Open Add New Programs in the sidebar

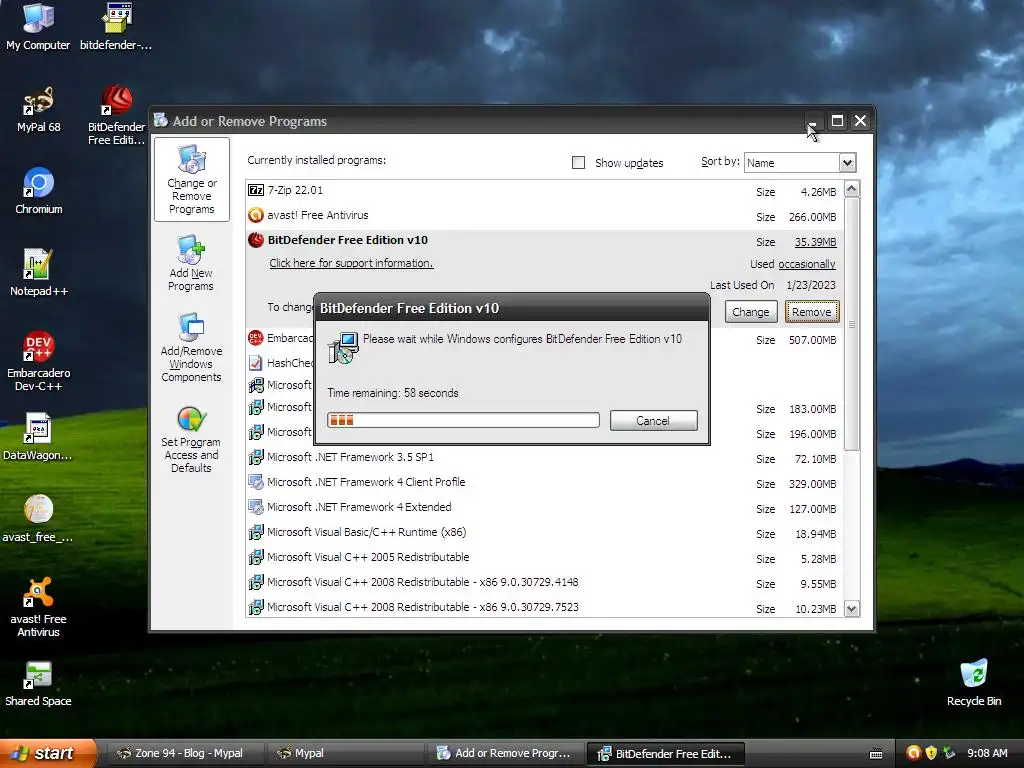coord(191,263)
